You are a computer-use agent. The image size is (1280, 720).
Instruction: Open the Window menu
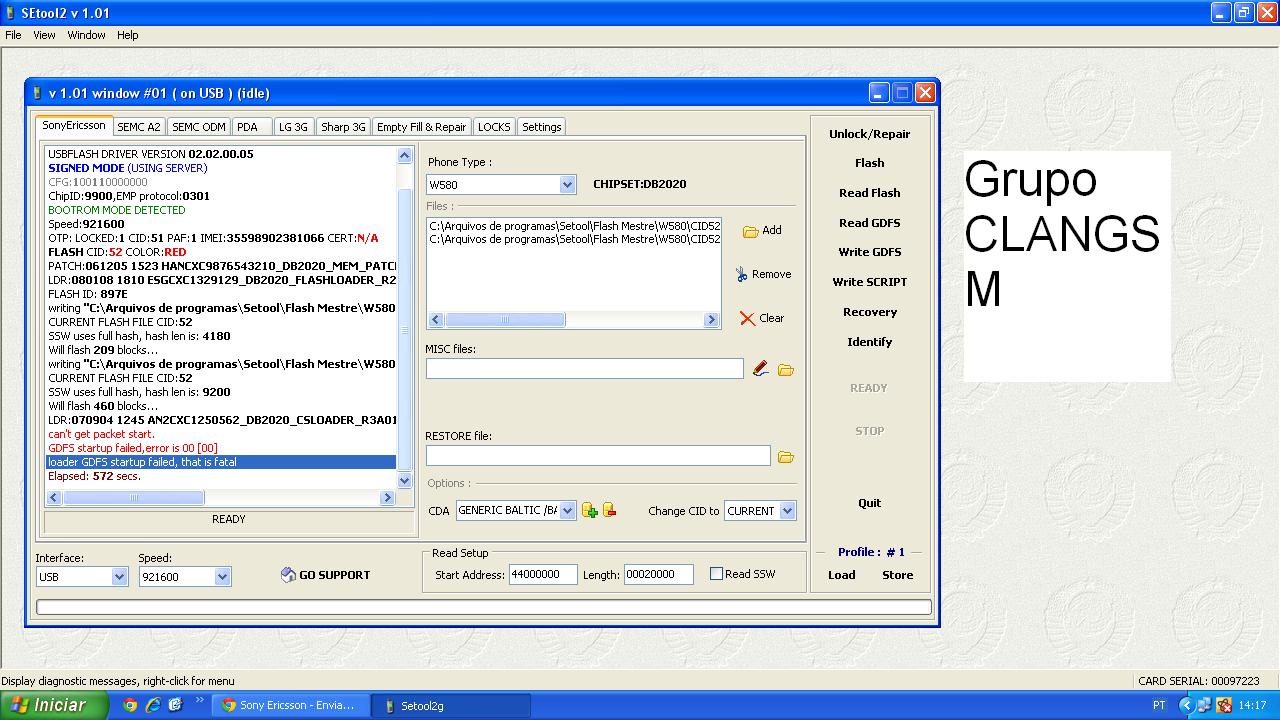tap(86, 35)
